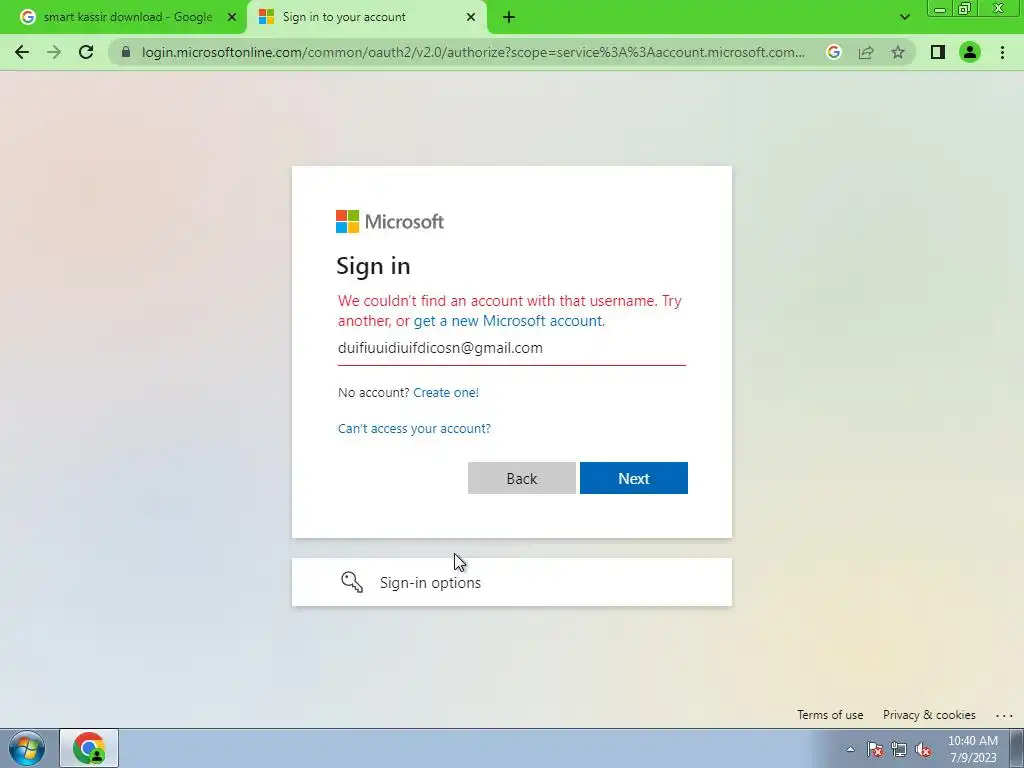This screenshot has width=1024, height=768.
Task: Open Can't access your account? link
Action: (x=414, y=428)
